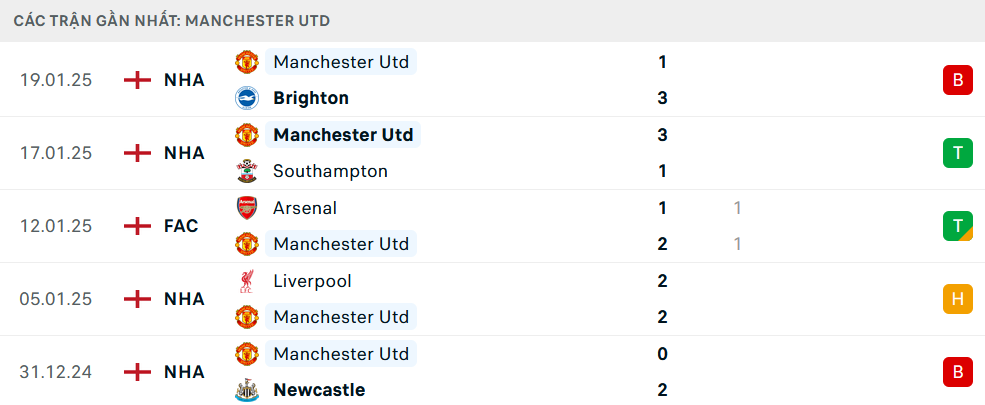Click the Brighton club crest icon
The height and width of the screenshot is (405, 985).
pyautogui.click(x=246, y=98)
